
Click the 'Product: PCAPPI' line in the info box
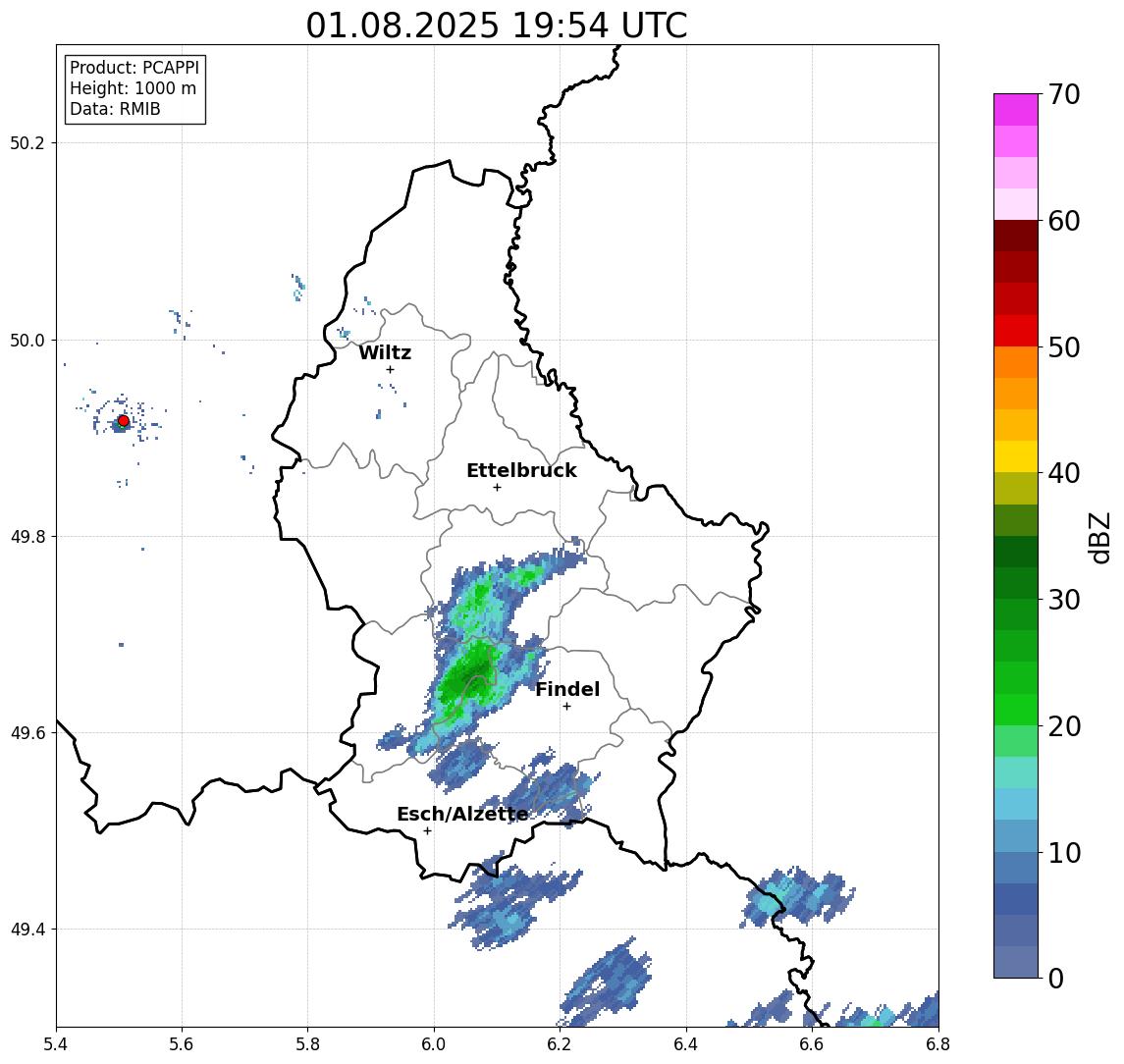click(134, 68)
